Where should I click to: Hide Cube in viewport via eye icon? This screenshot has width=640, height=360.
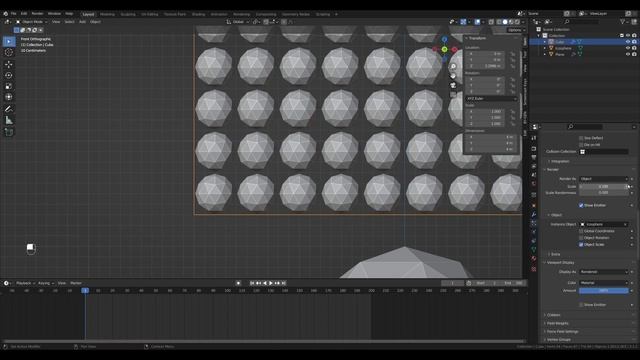click(x=628, y=42)
